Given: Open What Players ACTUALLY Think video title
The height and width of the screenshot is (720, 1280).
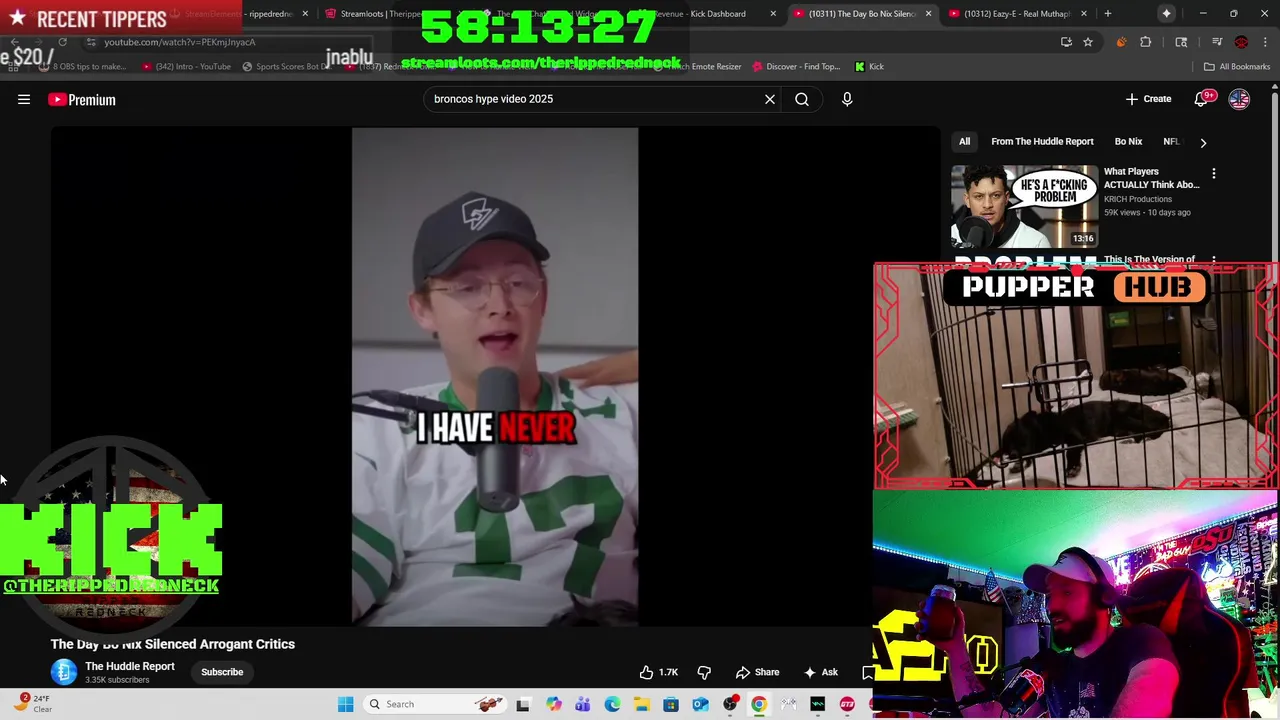Looking at the screenshot, I should [x=1151, y=178].
